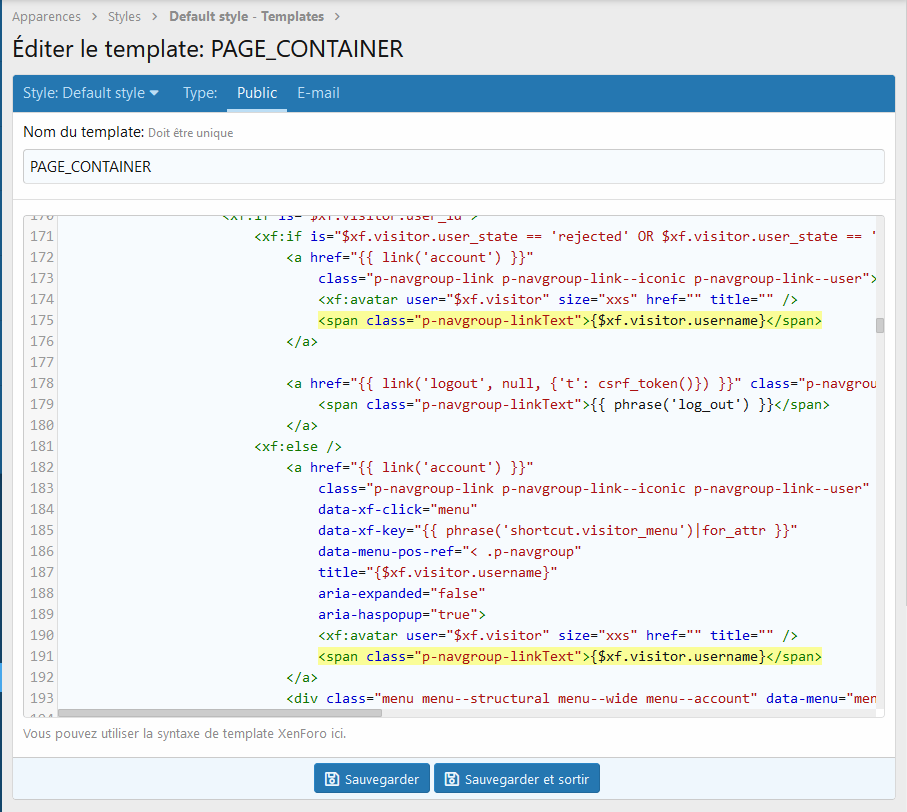Click aria-haspopup="true" on line 189
Viewport: 907px width, 812px height.
(x=401, y=614)
